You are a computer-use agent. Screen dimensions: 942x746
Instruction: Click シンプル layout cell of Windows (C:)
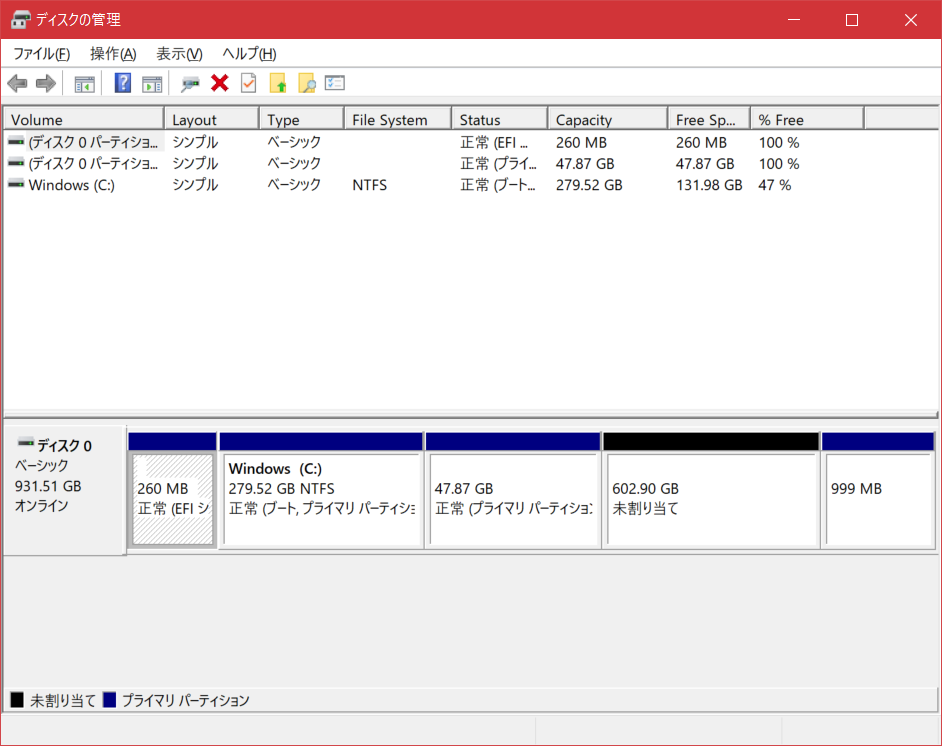(x=195, y=185)
